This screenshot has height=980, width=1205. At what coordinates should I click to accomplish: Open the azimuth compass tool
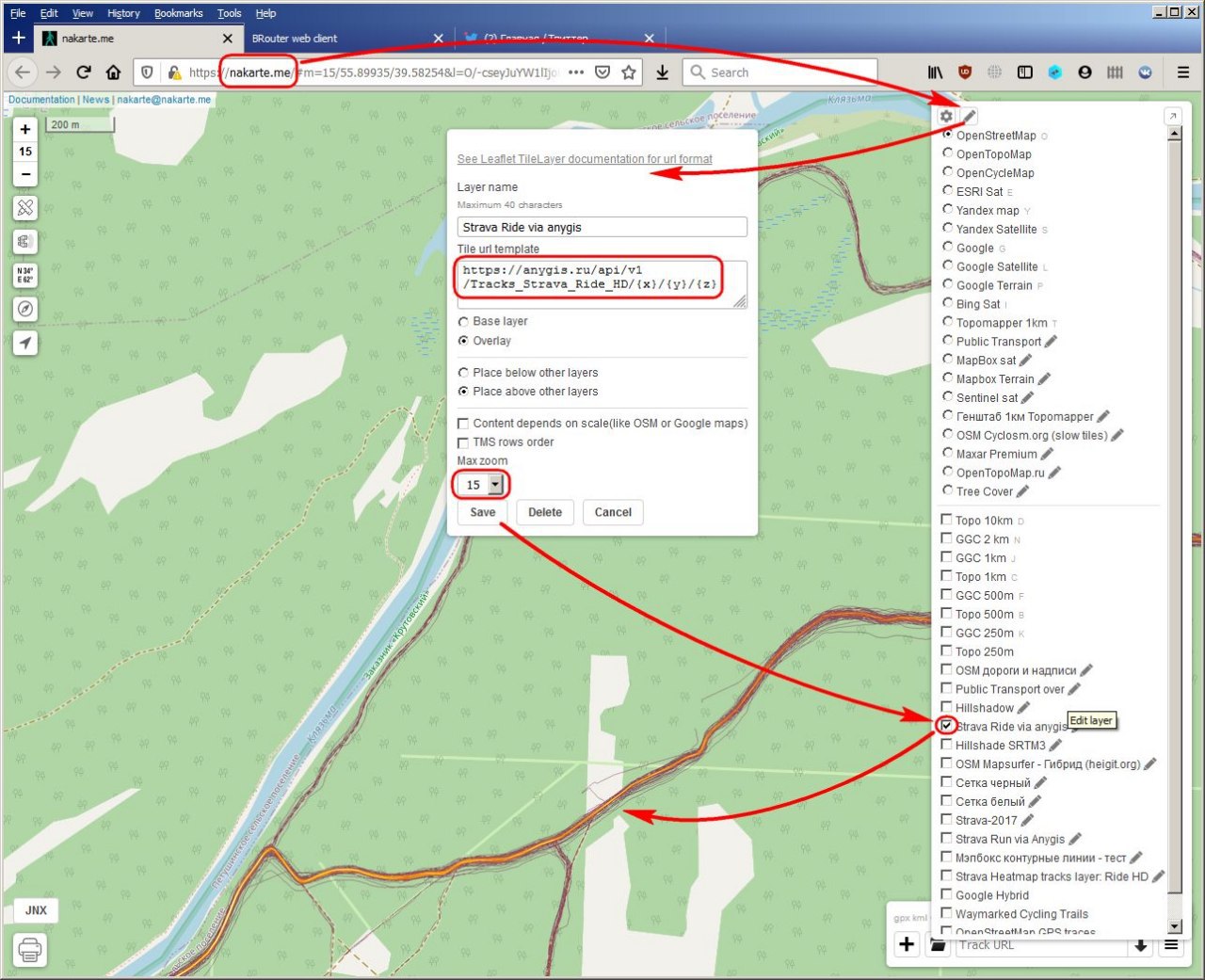pyautogui.click(x=25, y=309)
